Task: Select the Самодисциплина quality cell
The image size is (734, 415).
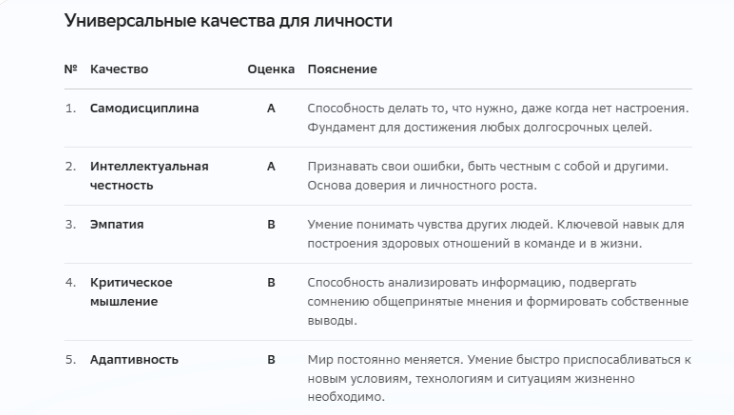Action: (144, 108)
